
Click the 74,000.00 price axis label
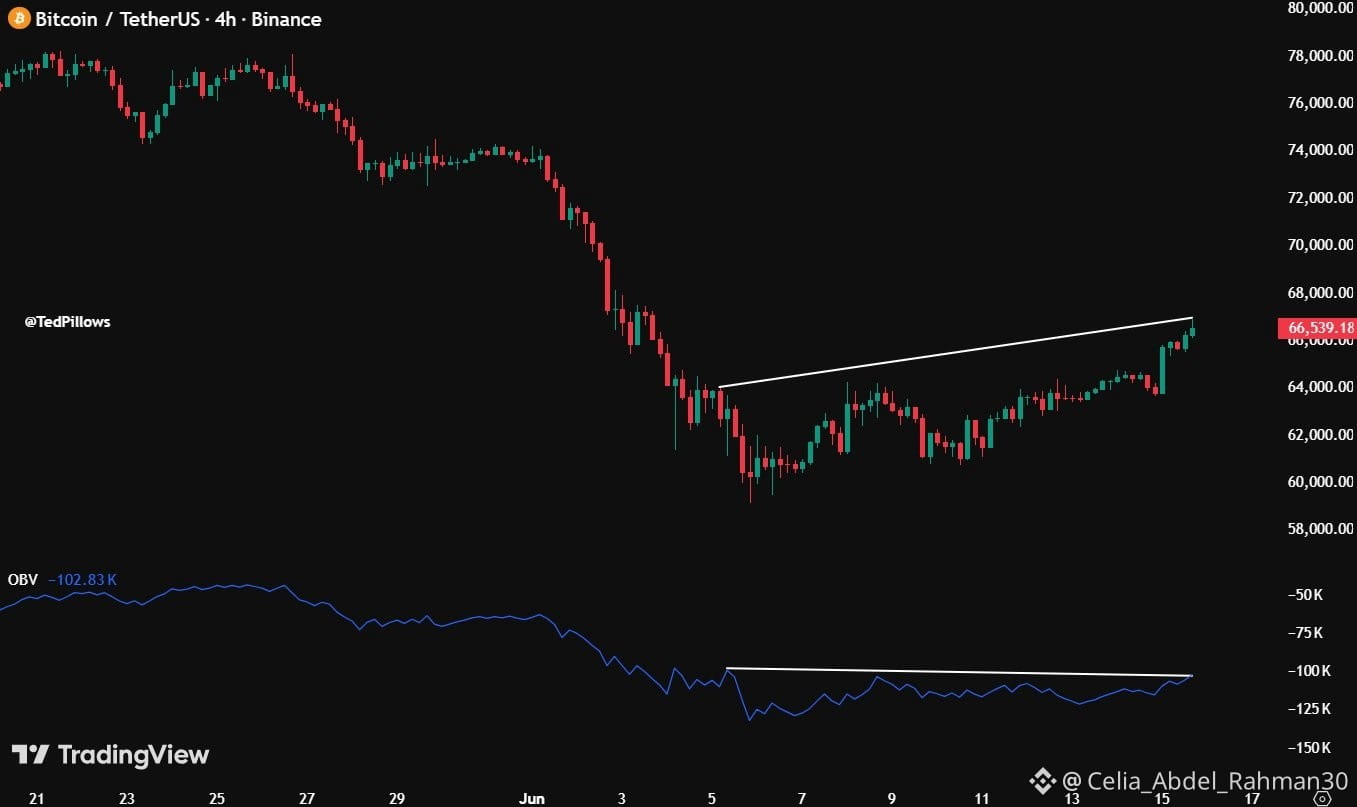click(1320, 150)
